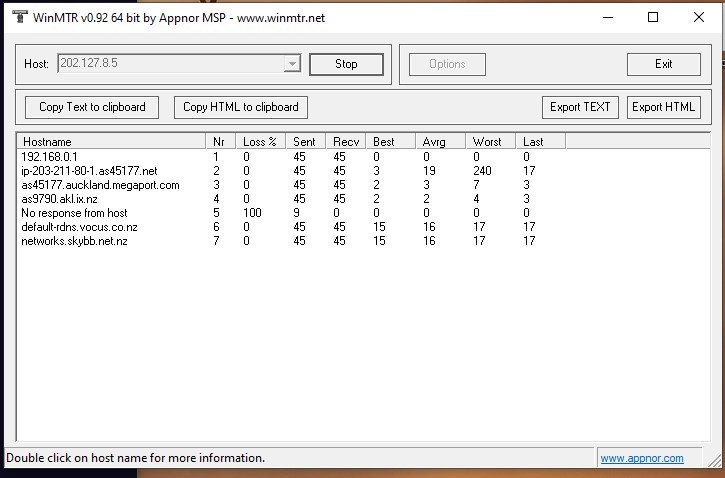Click the Worst value 7 for megaport hop
This screenshot has height=478, width=725.
pyautogui.click(x=476, y=185)
